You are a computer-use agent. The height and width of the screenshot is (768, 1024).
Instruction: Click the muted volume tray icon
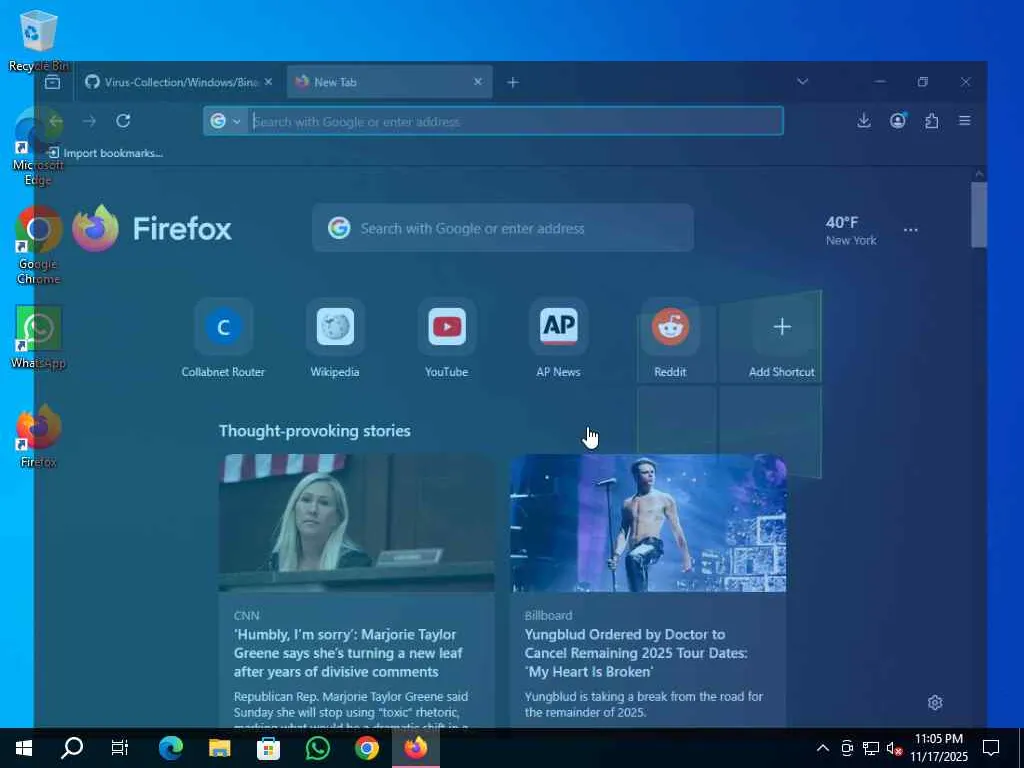pos(894,748)
